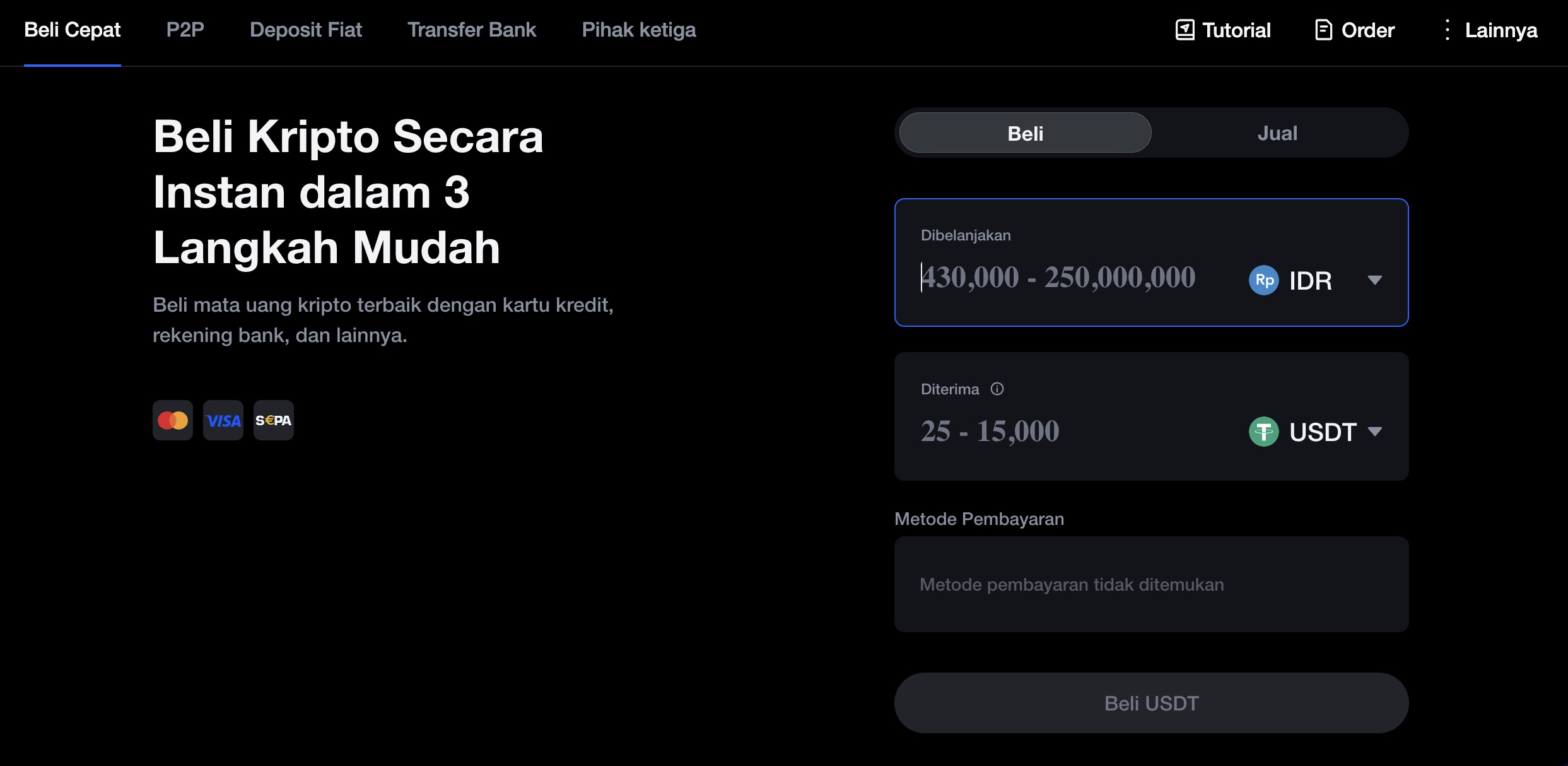This screenshot has width=1568, height=766.
Task: Open the USDT crypto dropdown
Action: click(1376, 432)
